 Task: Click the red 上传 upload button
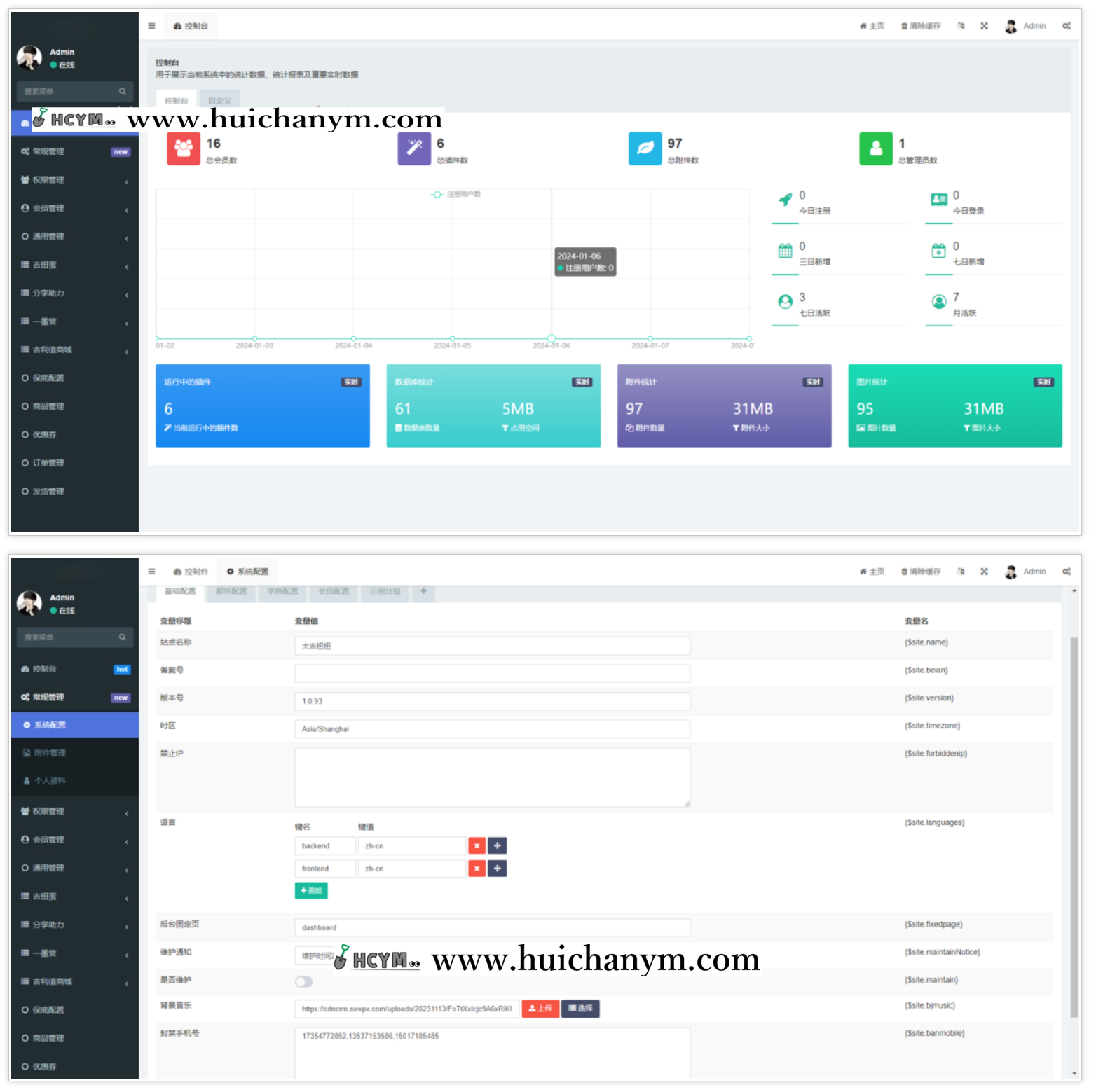click(x=540, y=1009)
